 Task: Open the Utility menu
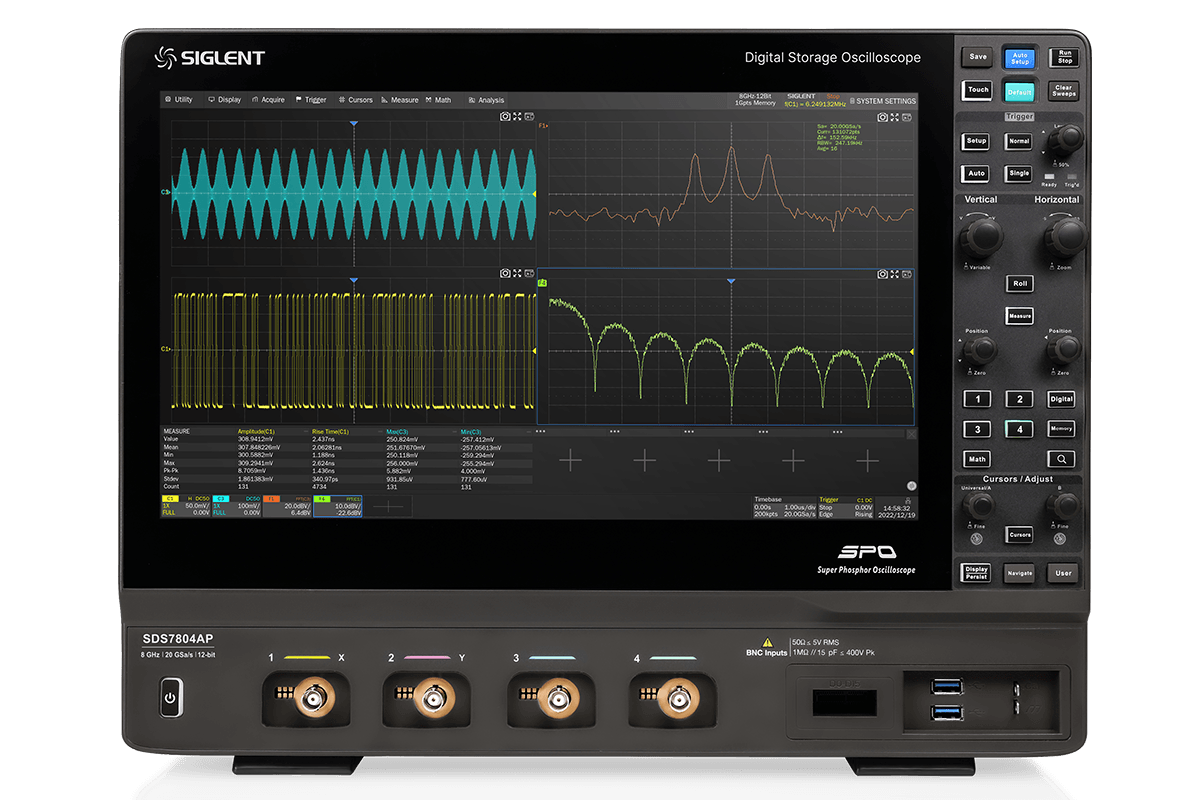[x=179, y=100]
